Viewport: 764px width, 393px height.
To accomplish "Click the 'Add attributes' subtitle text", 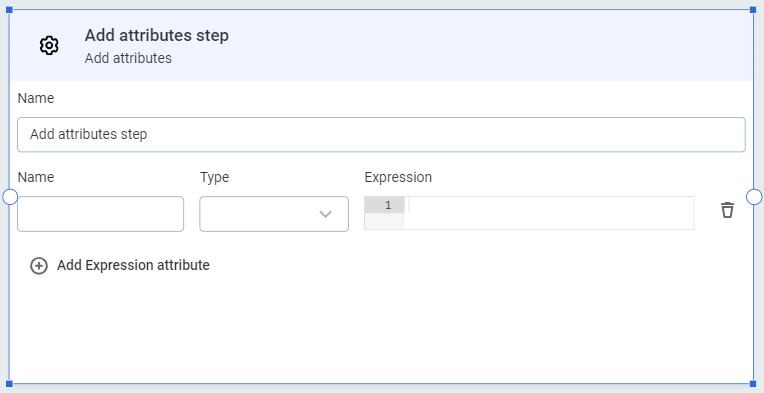I will pos(128,58).
